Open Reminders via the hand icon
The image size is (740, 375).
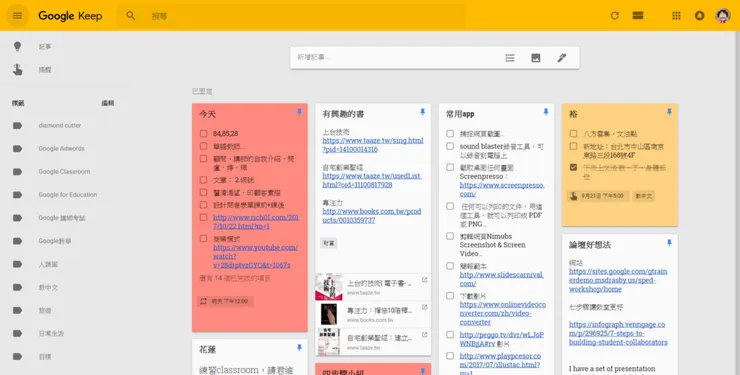tap(17, 69)
